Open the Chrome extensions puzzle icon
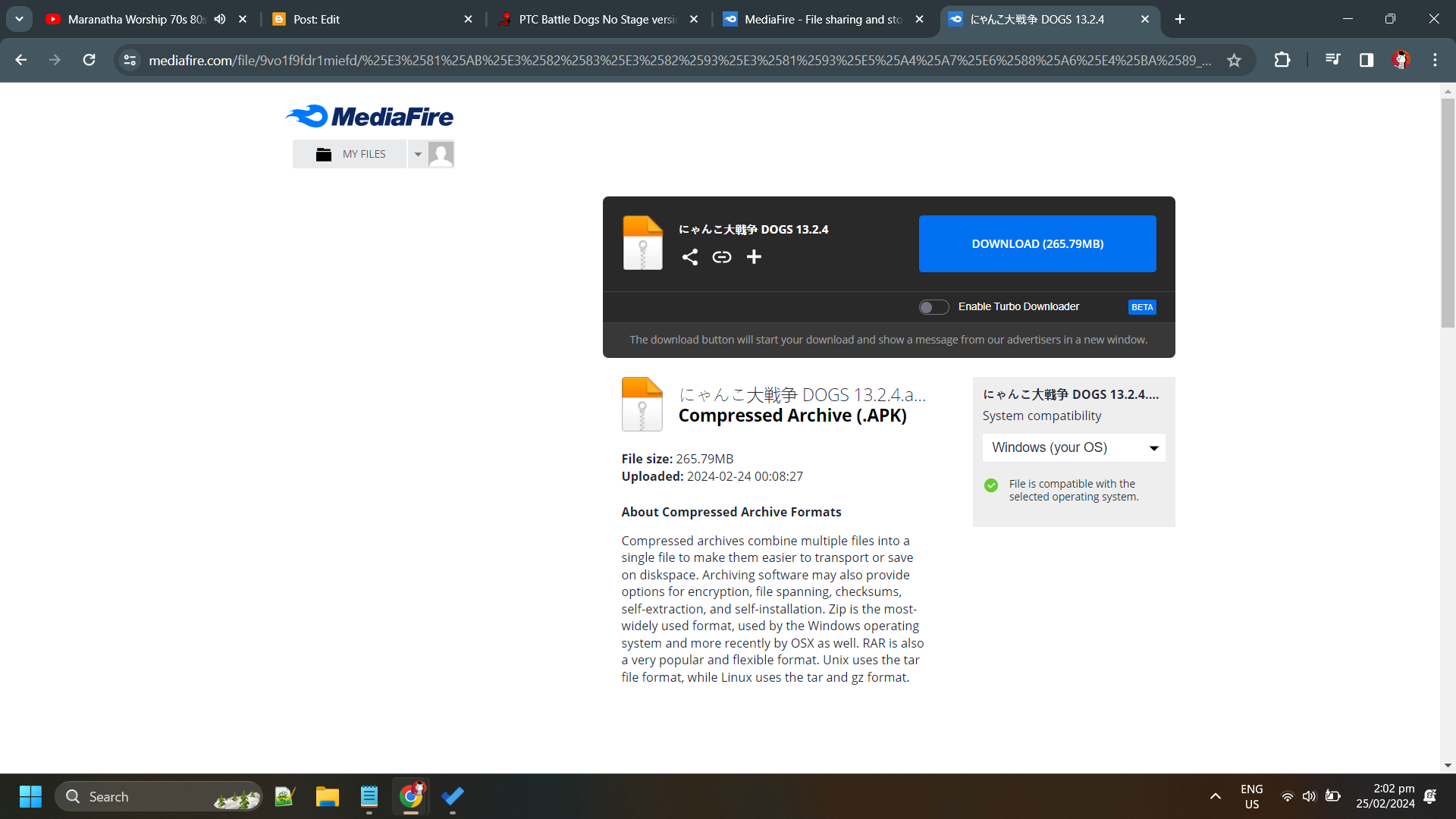This screenshot has height=819, width=1456. click(1282, 60)
